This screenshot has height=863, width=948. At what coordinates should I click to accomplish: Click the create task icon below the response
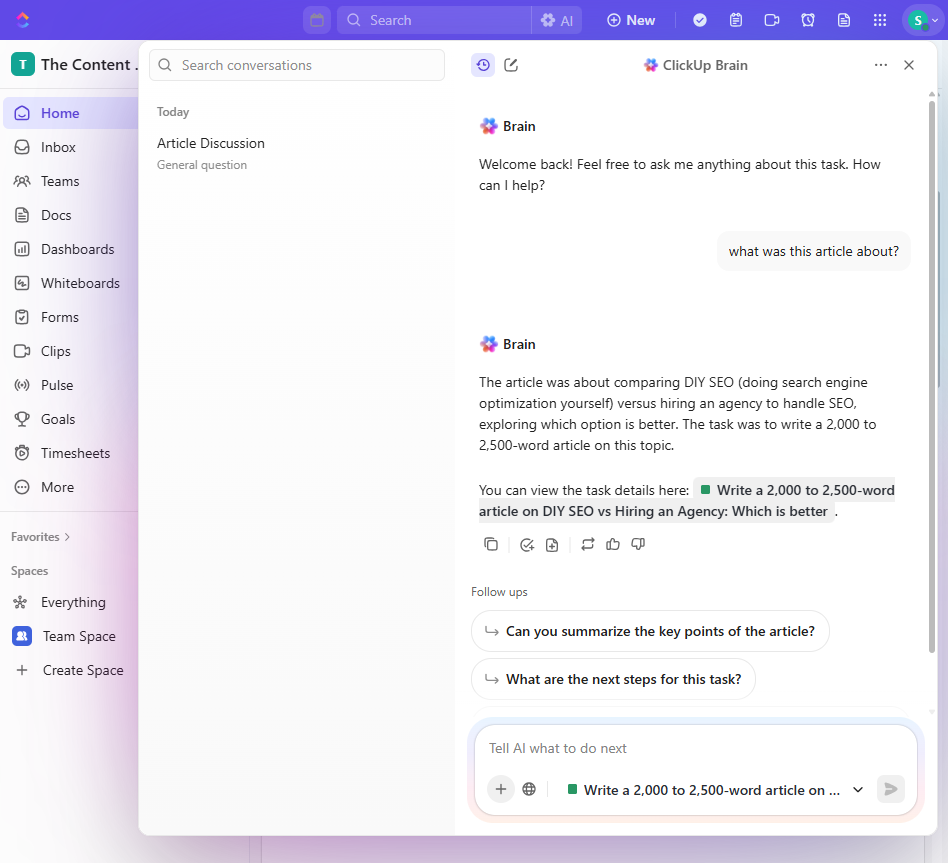[x=527, y=545]
